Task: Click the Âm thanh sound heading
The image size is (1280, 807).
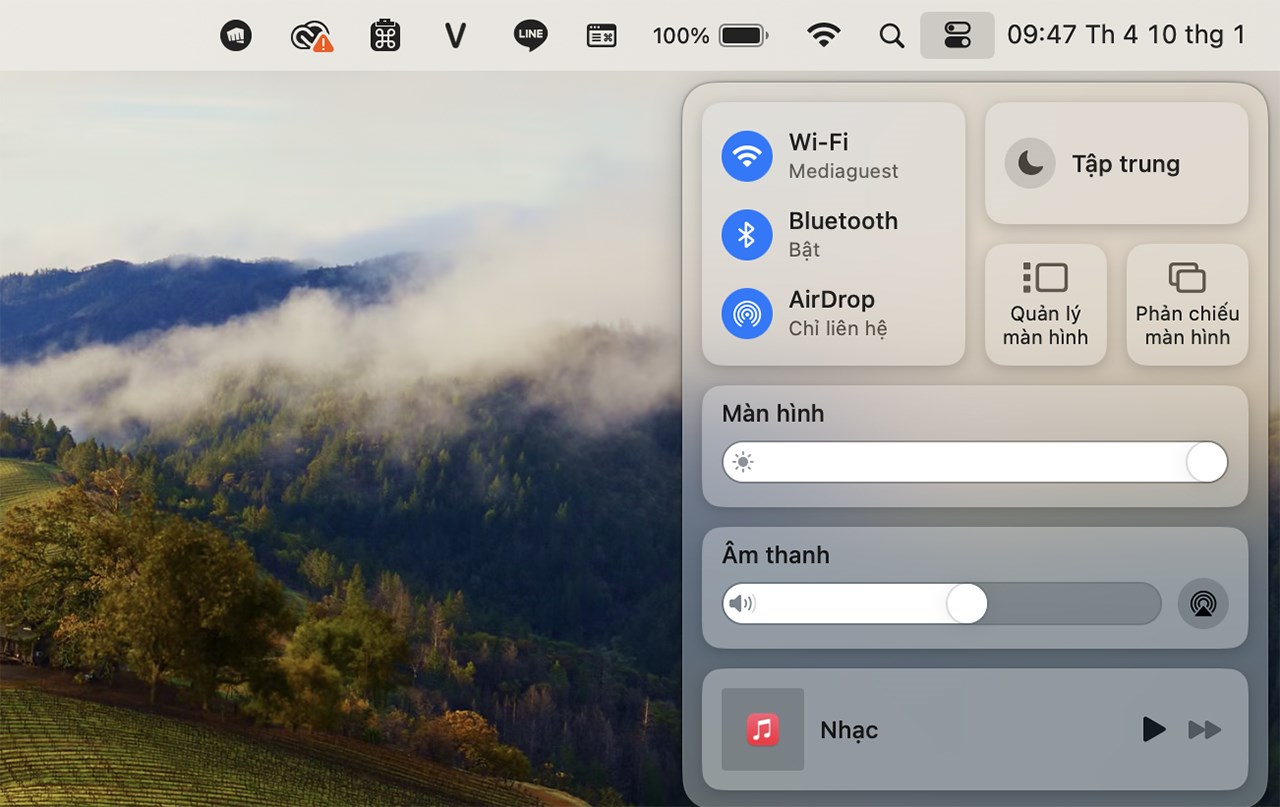Action: (776, 554)
